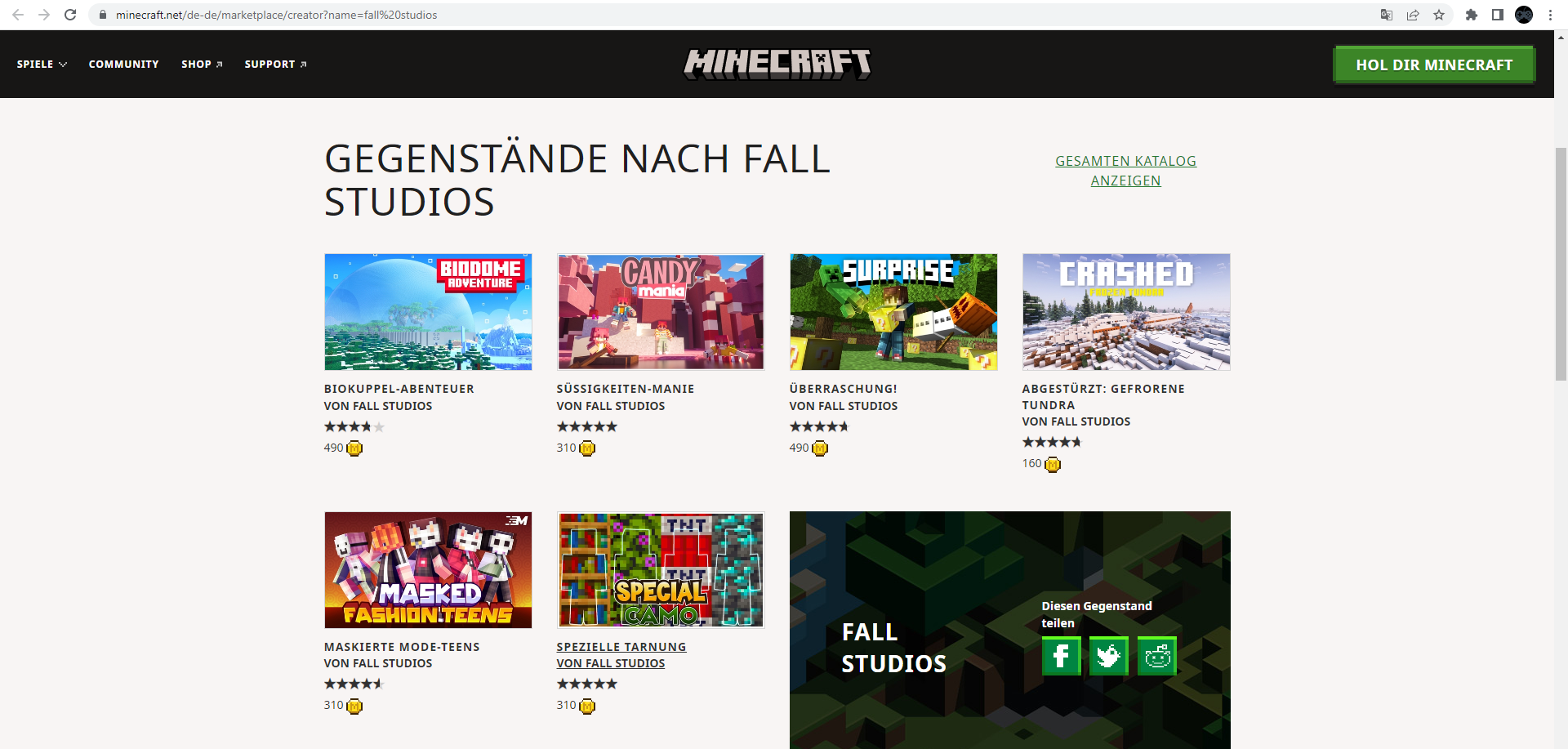The width and height of the screenshot is (1568, 749).
Task: Expand the Spiele dropdown menu
Action: tap(42, 65)
